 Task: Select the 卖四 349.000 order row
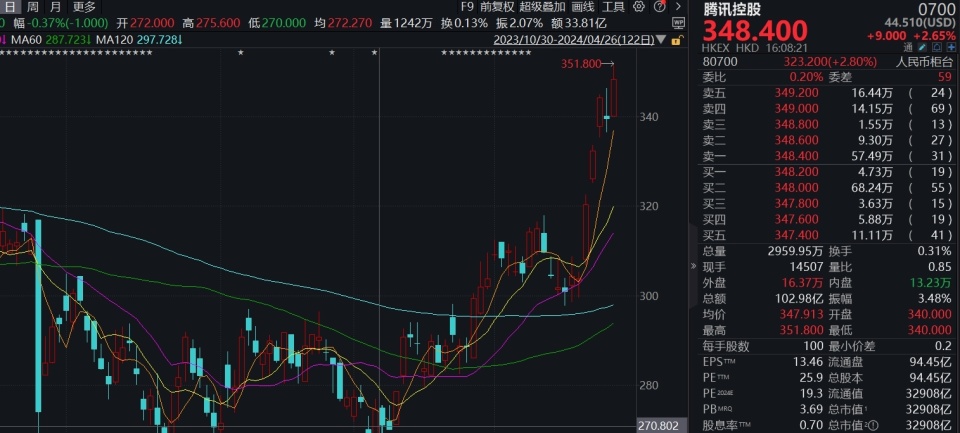pyautogui.click(x=829, y=108)
